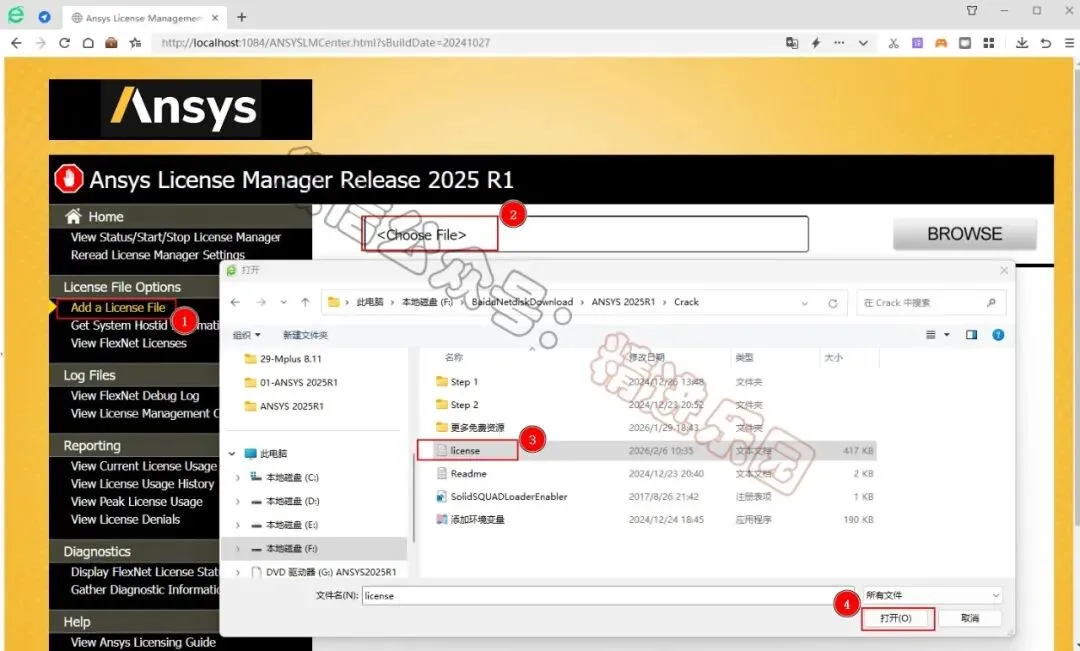Click the 取消 cancel button
The height and width of the screenshot is (651, 1080).
[x=970, y=618]
